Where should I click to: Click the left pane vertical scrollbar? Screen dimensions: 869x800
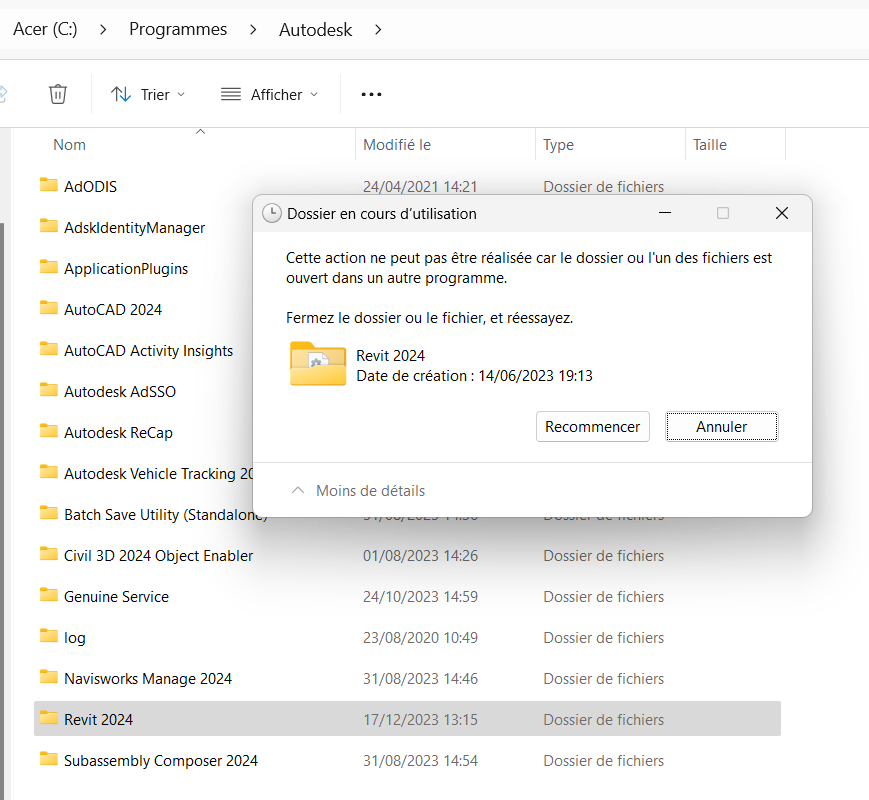pos(2,510)
